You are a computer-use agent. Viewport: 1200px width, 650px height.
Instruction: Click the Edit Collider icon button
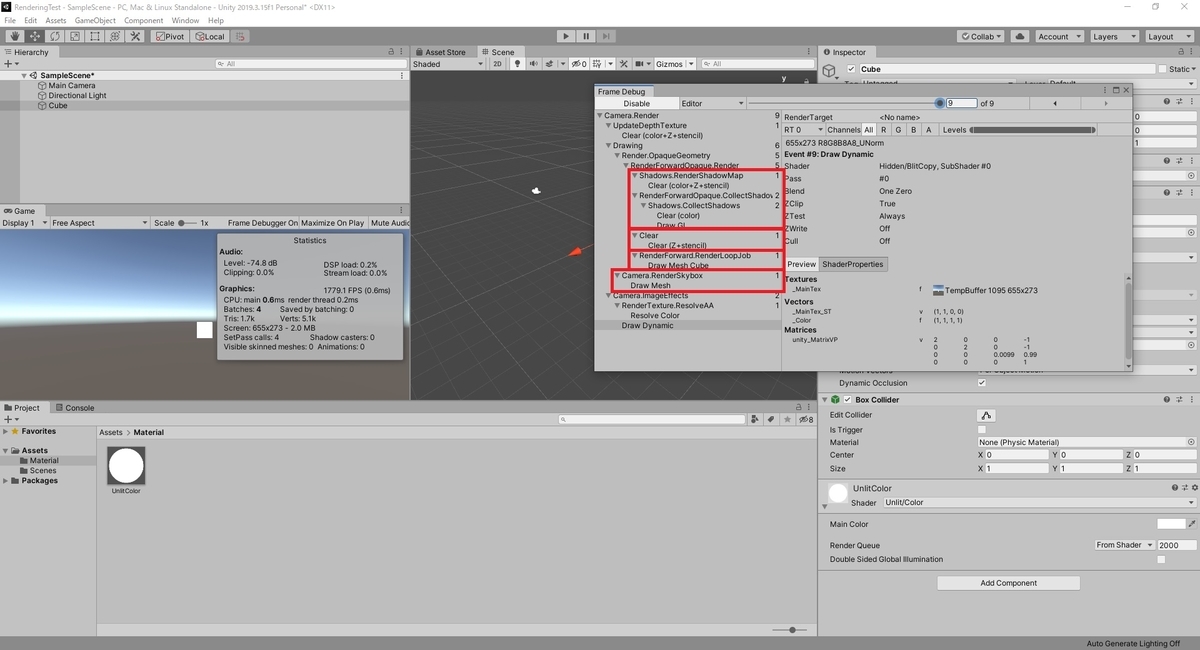click(986, 415)
